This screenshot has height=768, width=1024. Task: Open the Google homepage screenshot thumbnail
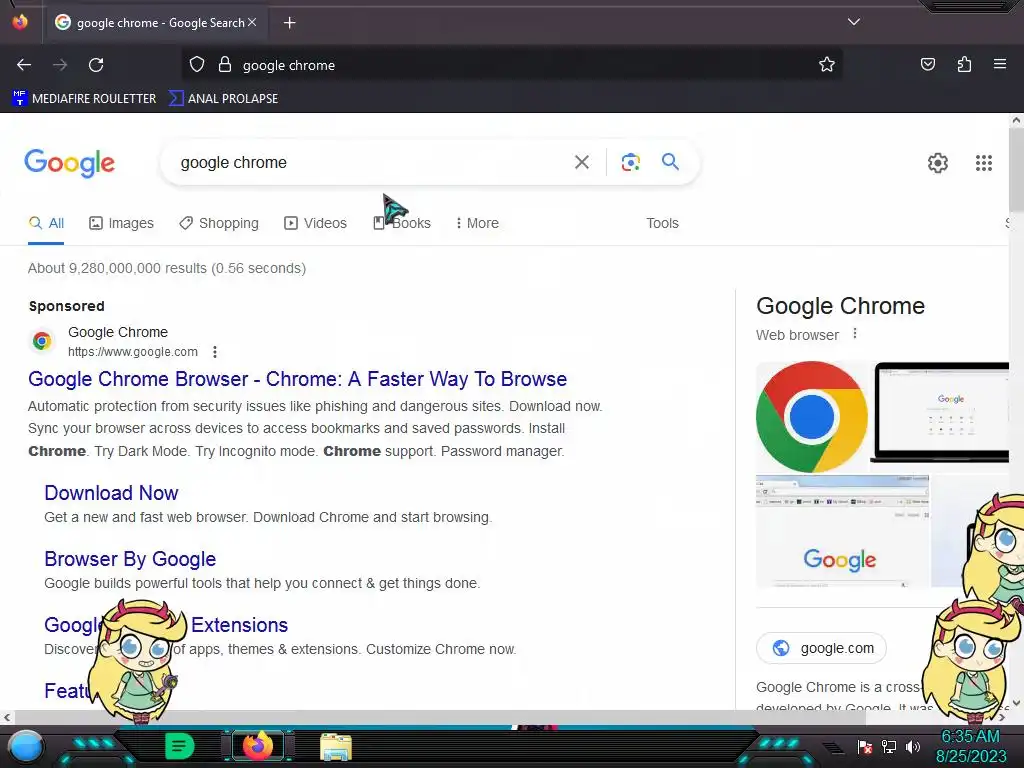842,531
